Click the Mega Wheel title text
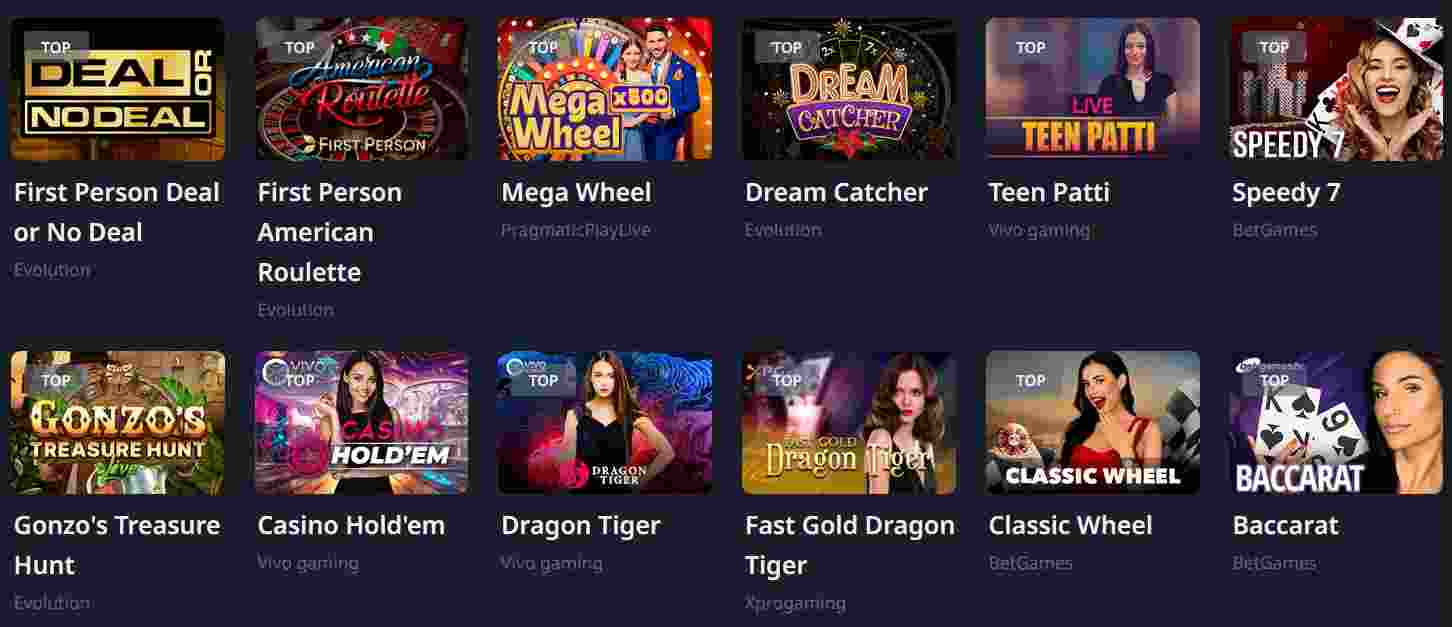Screen dimensions: 1452x627 576,192
